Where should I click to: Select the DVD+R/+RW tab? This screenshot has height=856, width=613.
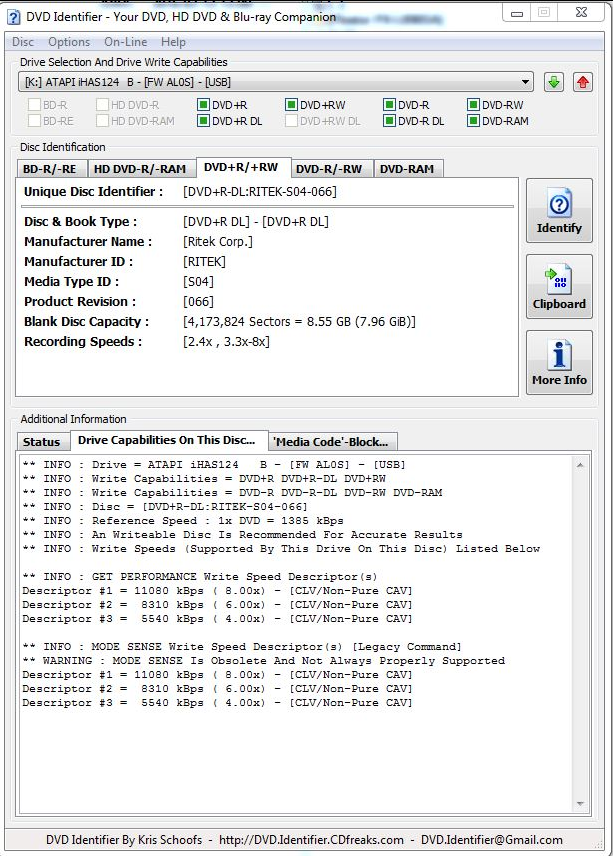pos(242,168)
